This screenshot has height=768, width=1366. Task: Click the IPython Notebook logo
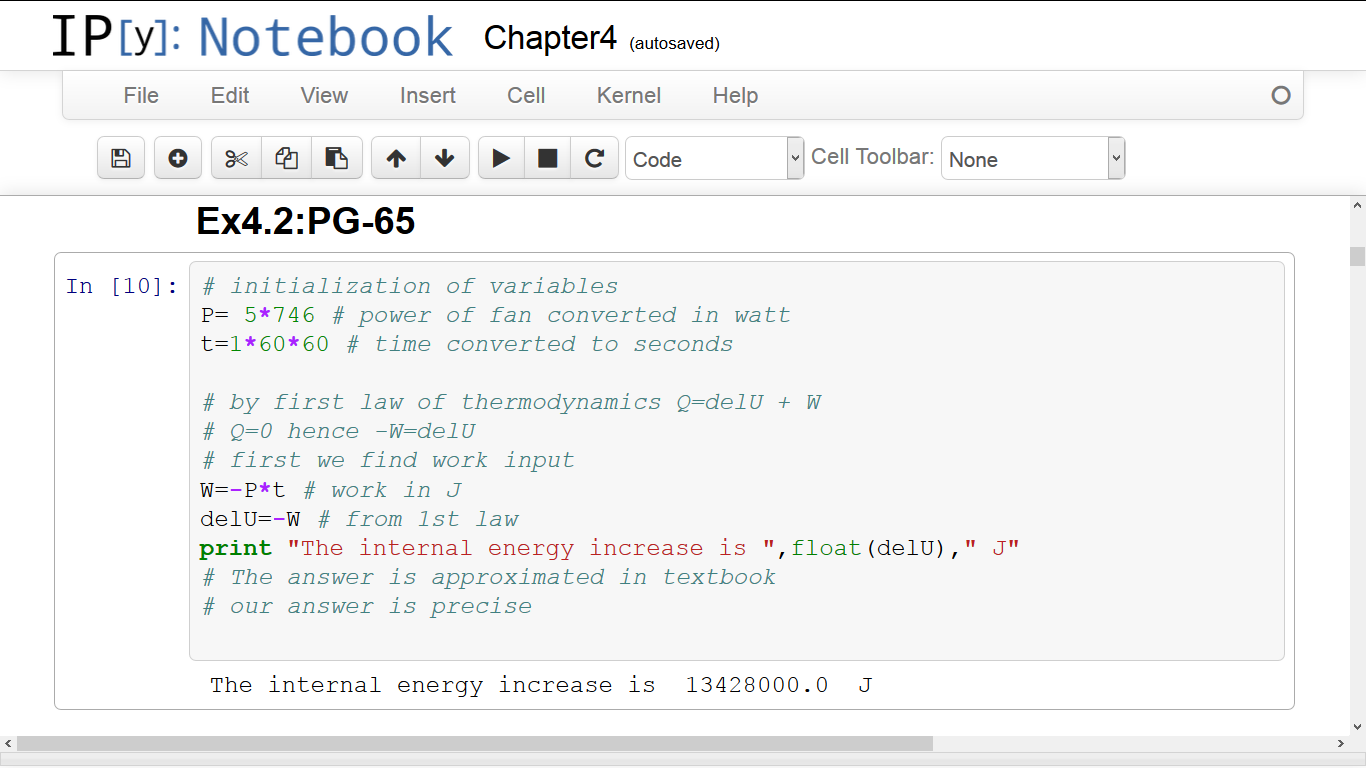[252, 37]
